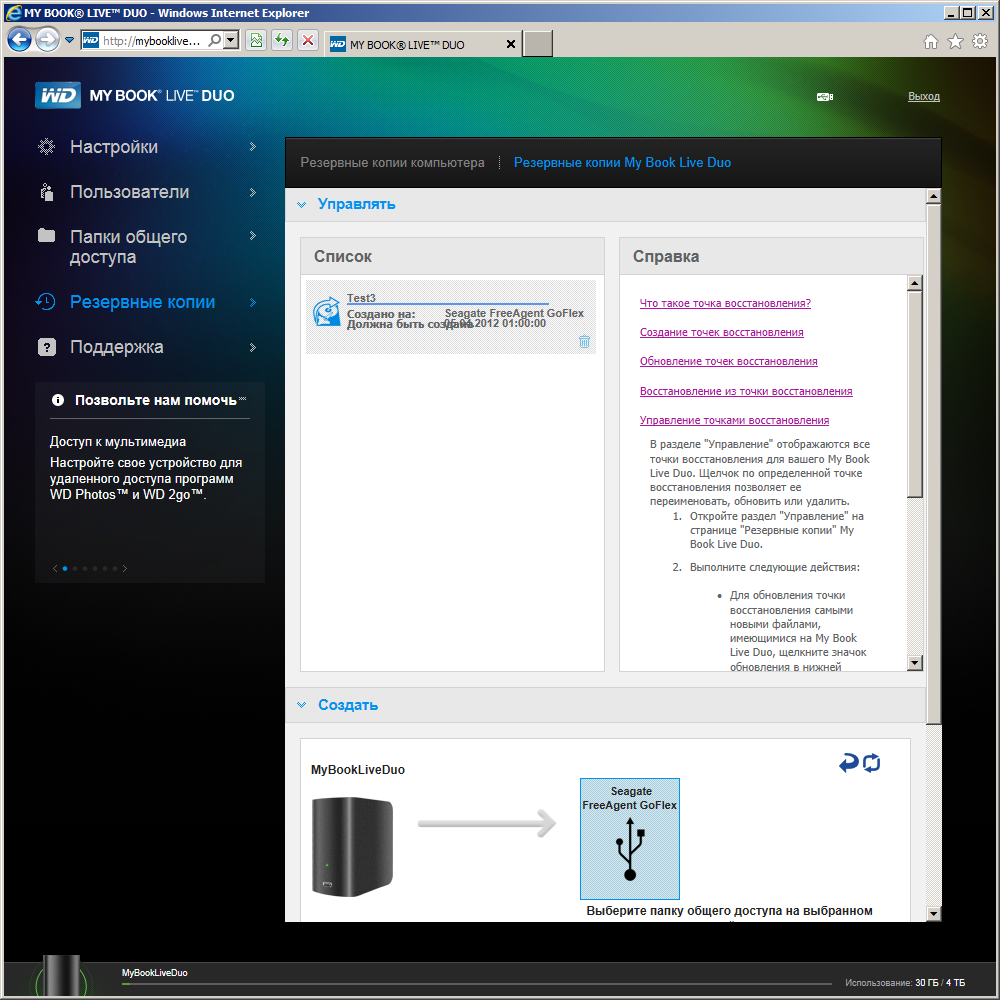This screenshot has height=1000, width=1000.
Task: Click the USB device icon in header
Action: pos(825,97)
